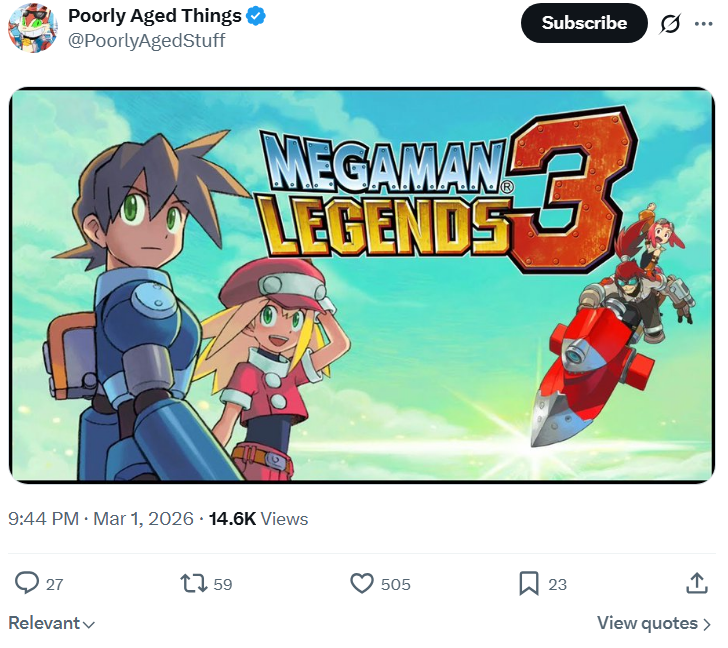Click the Poorly Aged Things display name

tap(155, 16)
